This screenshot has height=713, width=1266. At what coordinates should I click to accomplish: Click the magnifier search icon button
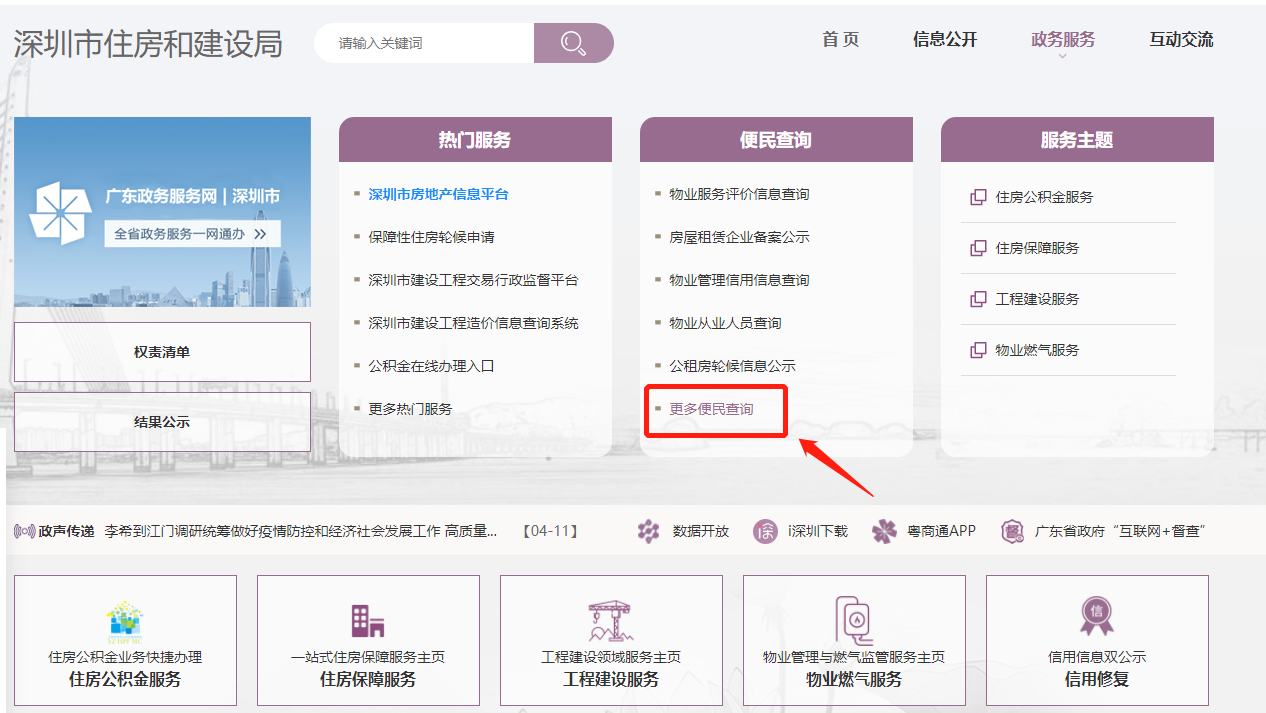click(x=574, y=43)
